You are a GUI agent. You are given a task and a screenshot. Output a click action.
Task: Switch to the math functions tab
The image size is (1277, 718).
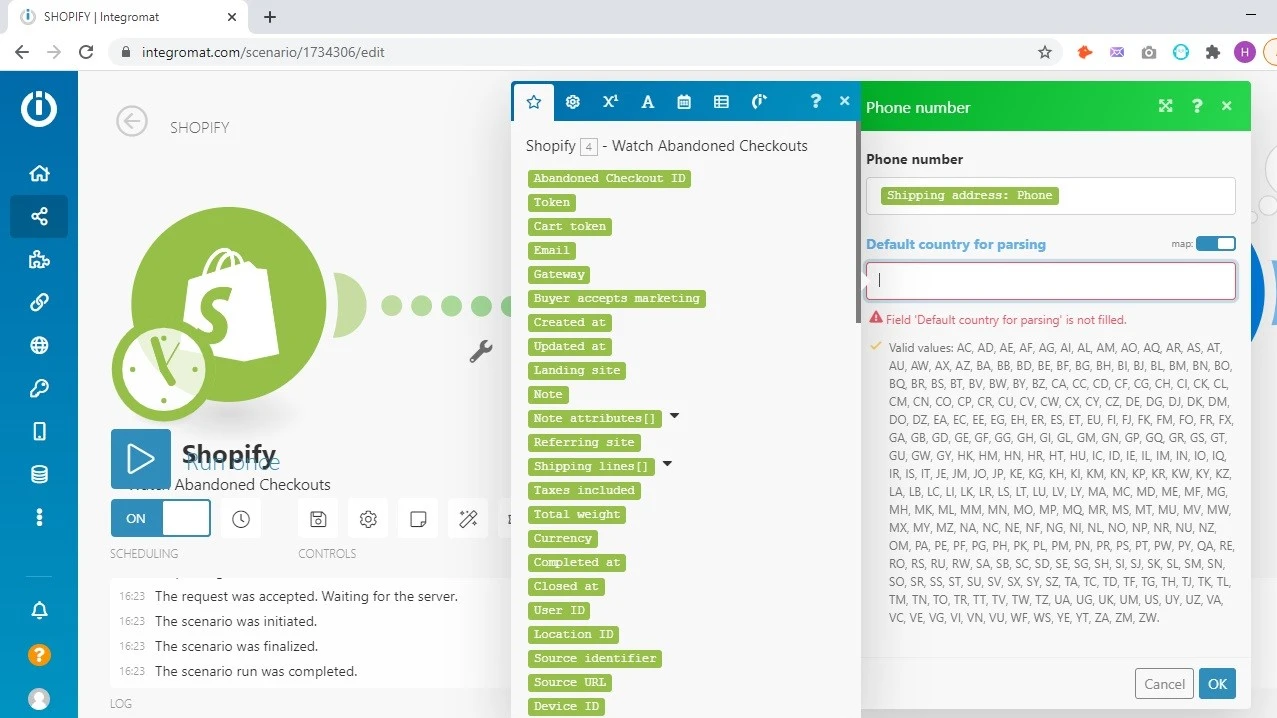click(610, 101)
